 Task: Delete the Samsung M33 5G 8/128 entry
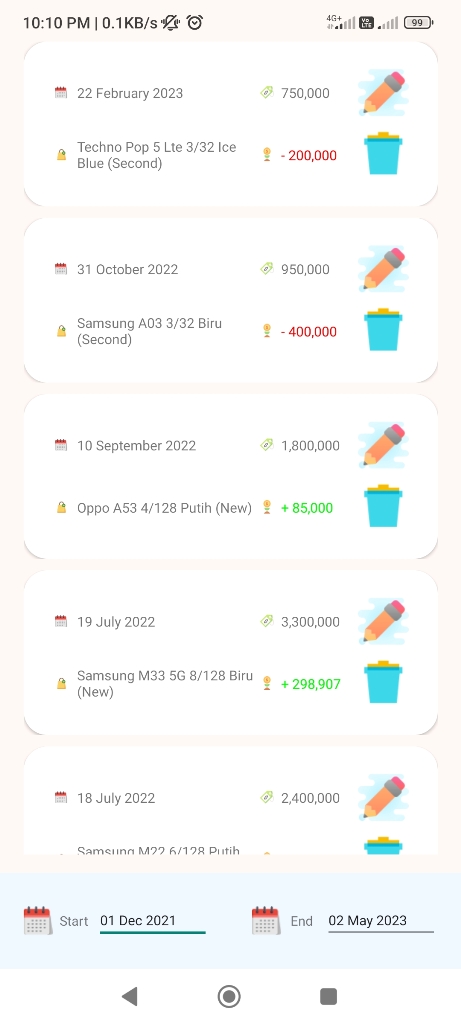[383, 683]
